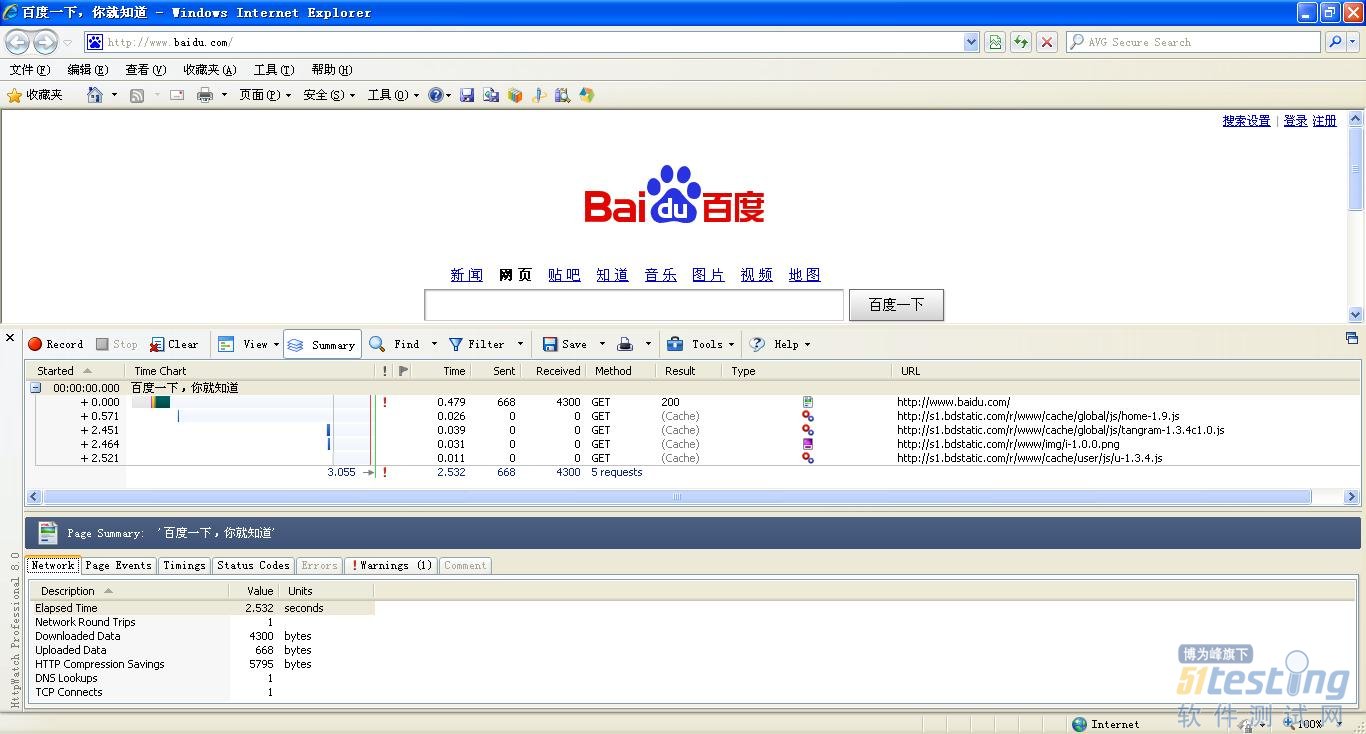1366x734 pixels.
Task: Click the Baidu logo image
Action: (674, 195)
